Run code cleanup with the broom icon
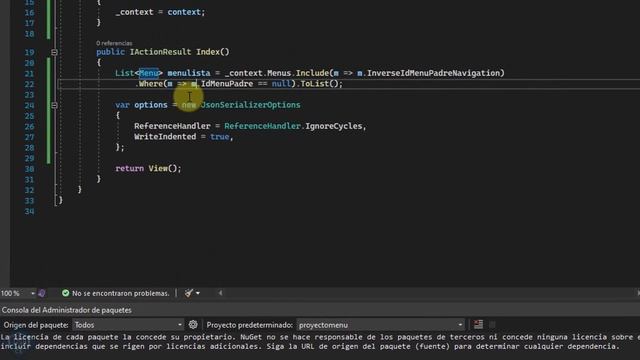Viewport: 640px width, 360px height. coord(188,293)
